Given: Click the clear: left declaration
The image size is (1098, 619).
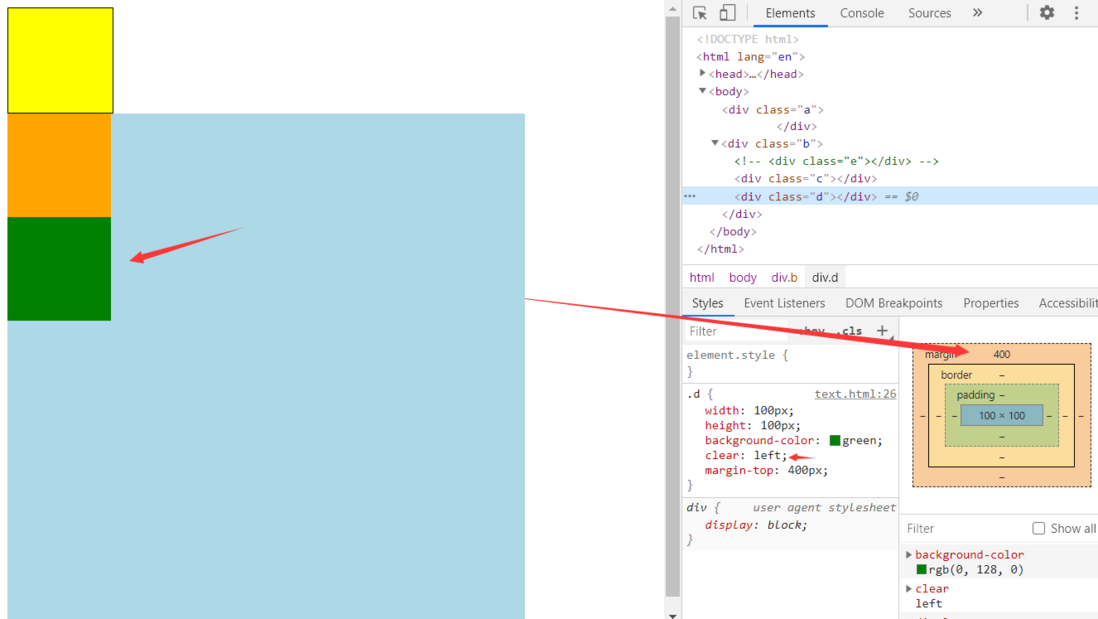Looking at the screenshot, I should [746, 455].
